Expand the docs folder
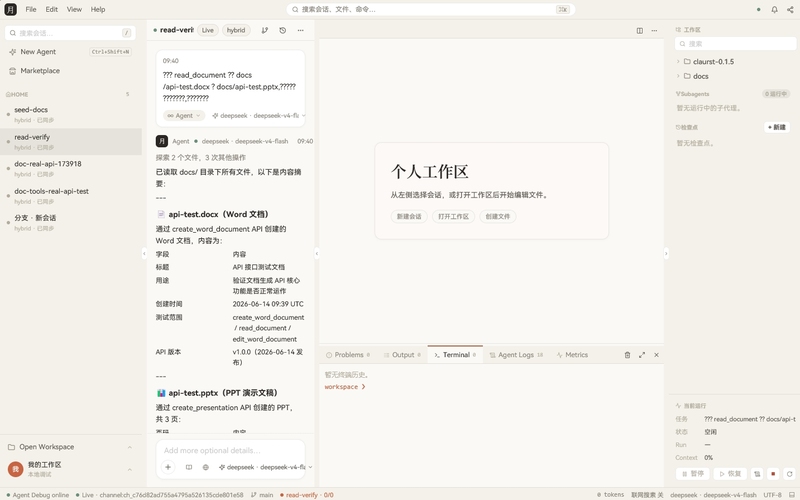 pyautogui.click(x=735, y=76)
